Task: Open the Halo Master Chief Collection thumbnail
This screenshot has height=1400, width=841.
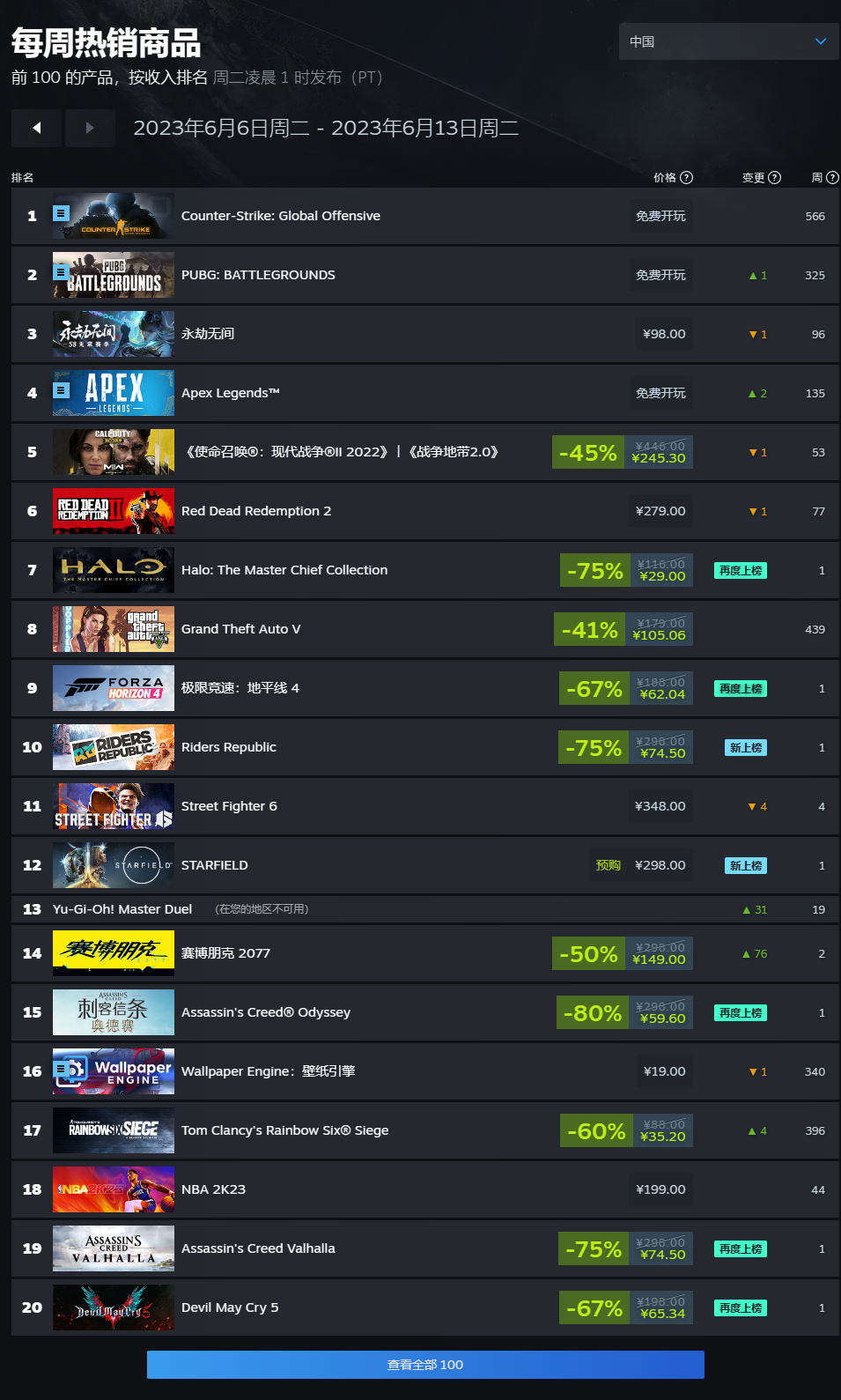Action: [114, 570]
